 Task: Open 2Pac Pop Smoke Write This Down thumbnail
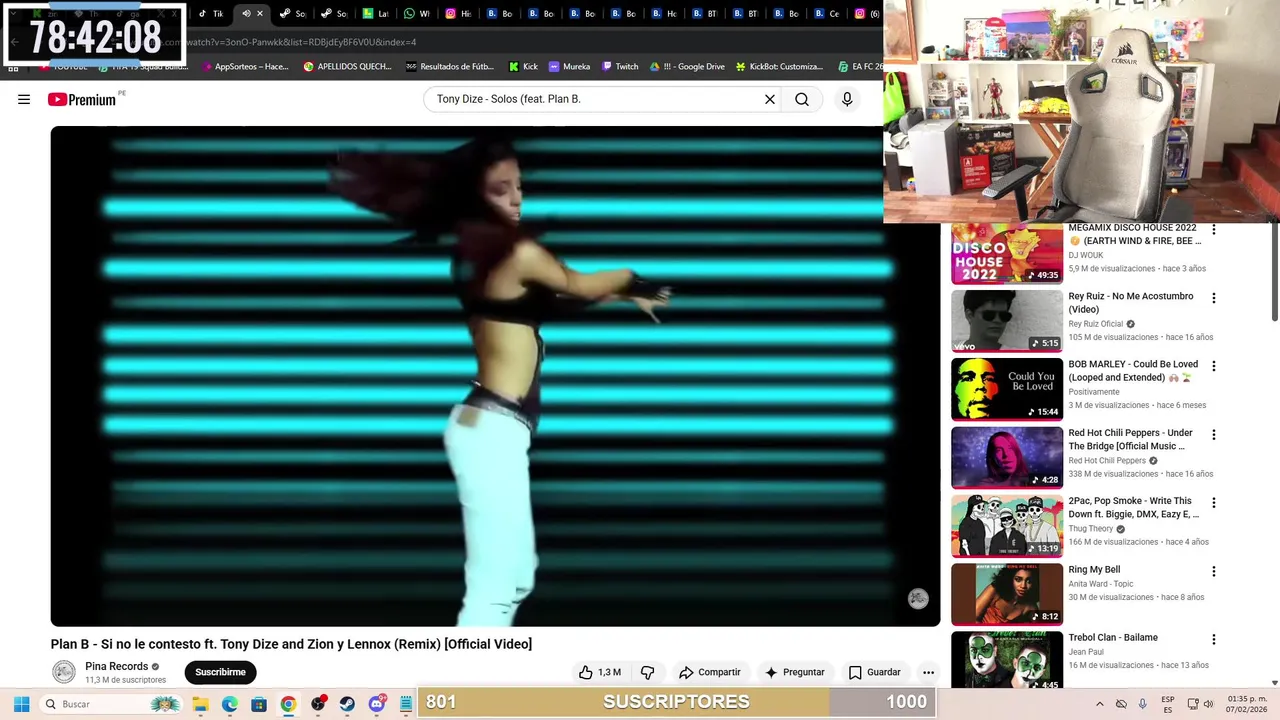tap(1007, 526)
